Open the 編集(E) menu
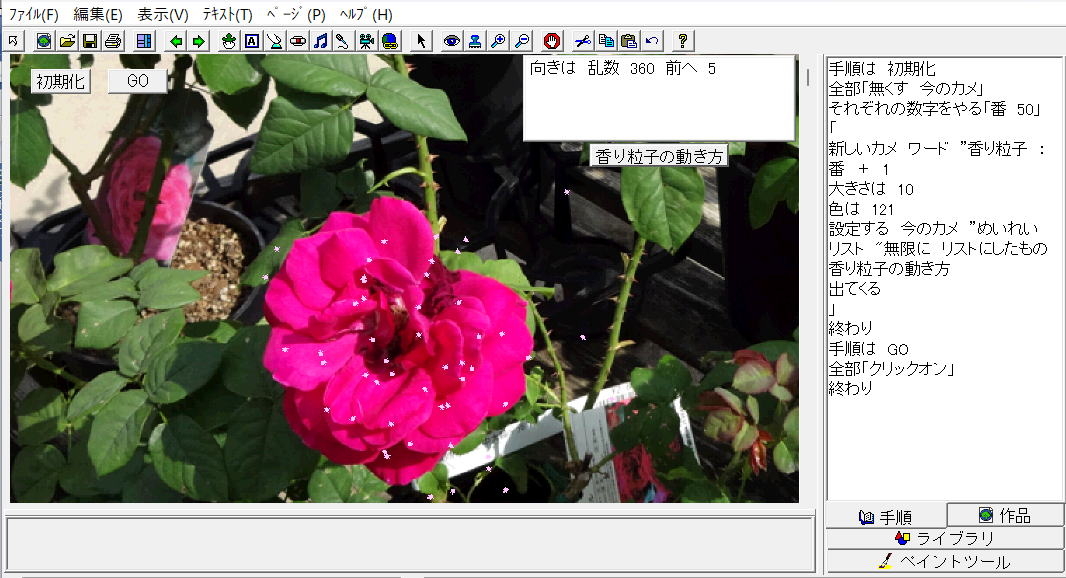 click(97, 14)
